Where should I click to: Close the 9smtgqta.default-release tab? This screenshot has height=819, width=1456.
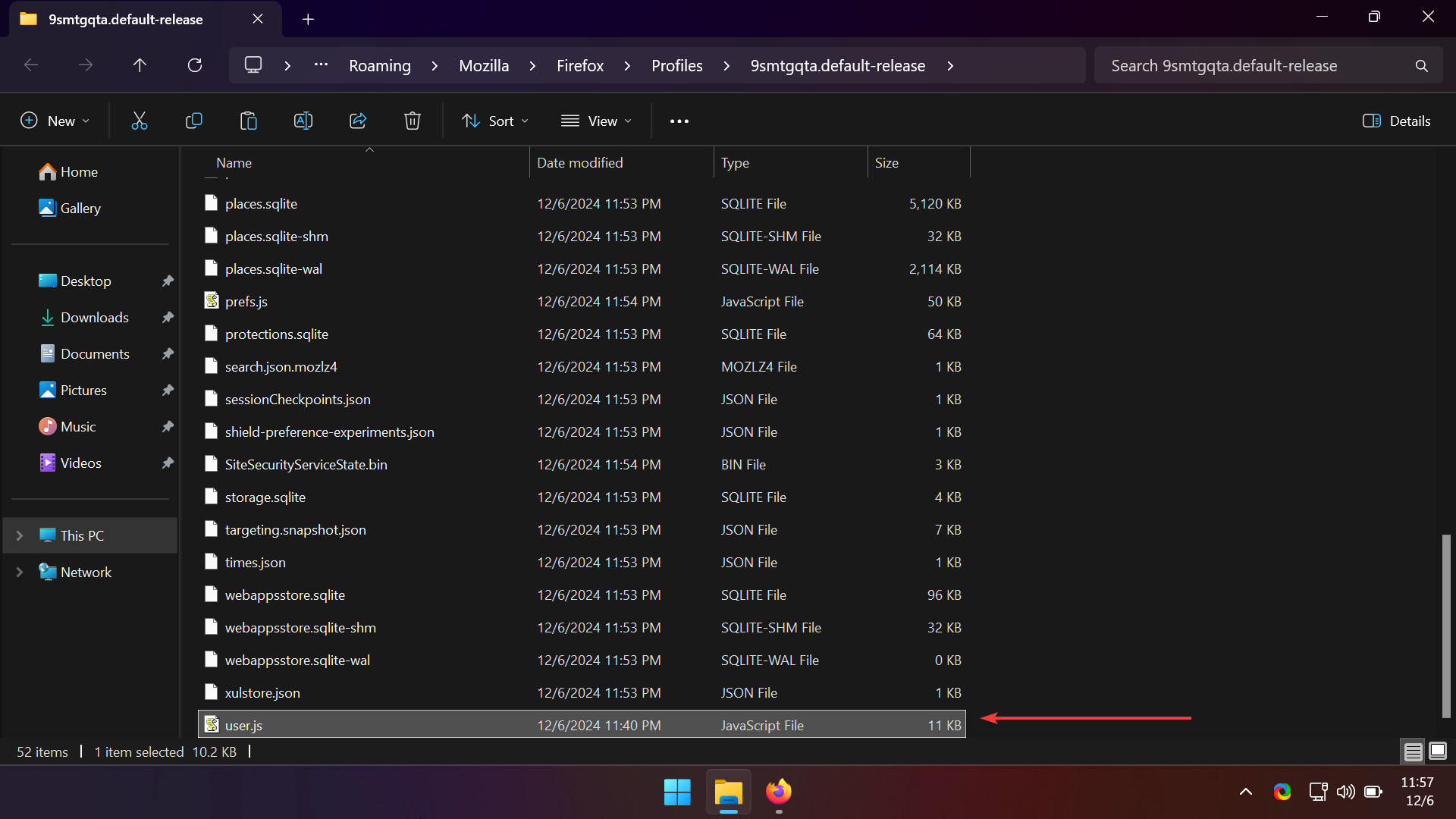pos(258,19)
